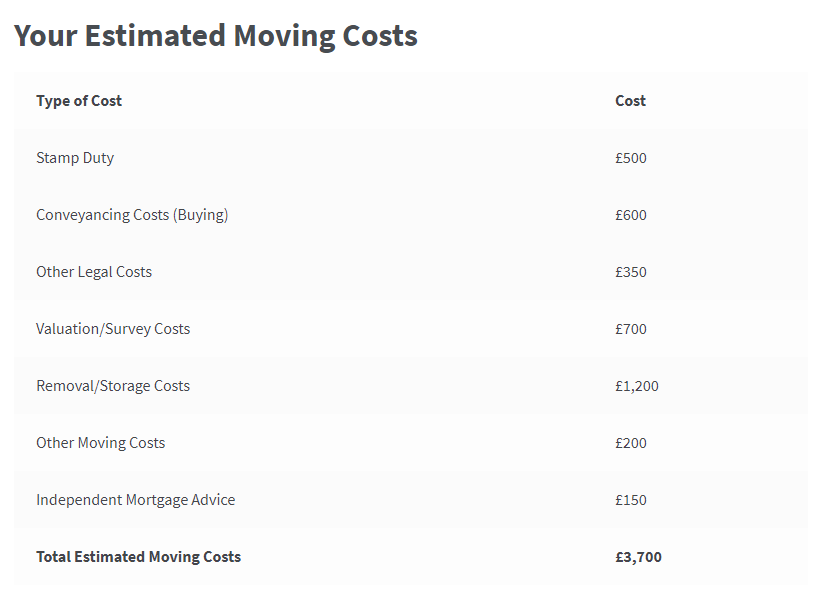Select the Other Moving Costs label
825x605 pixels.
click(100, 443)
